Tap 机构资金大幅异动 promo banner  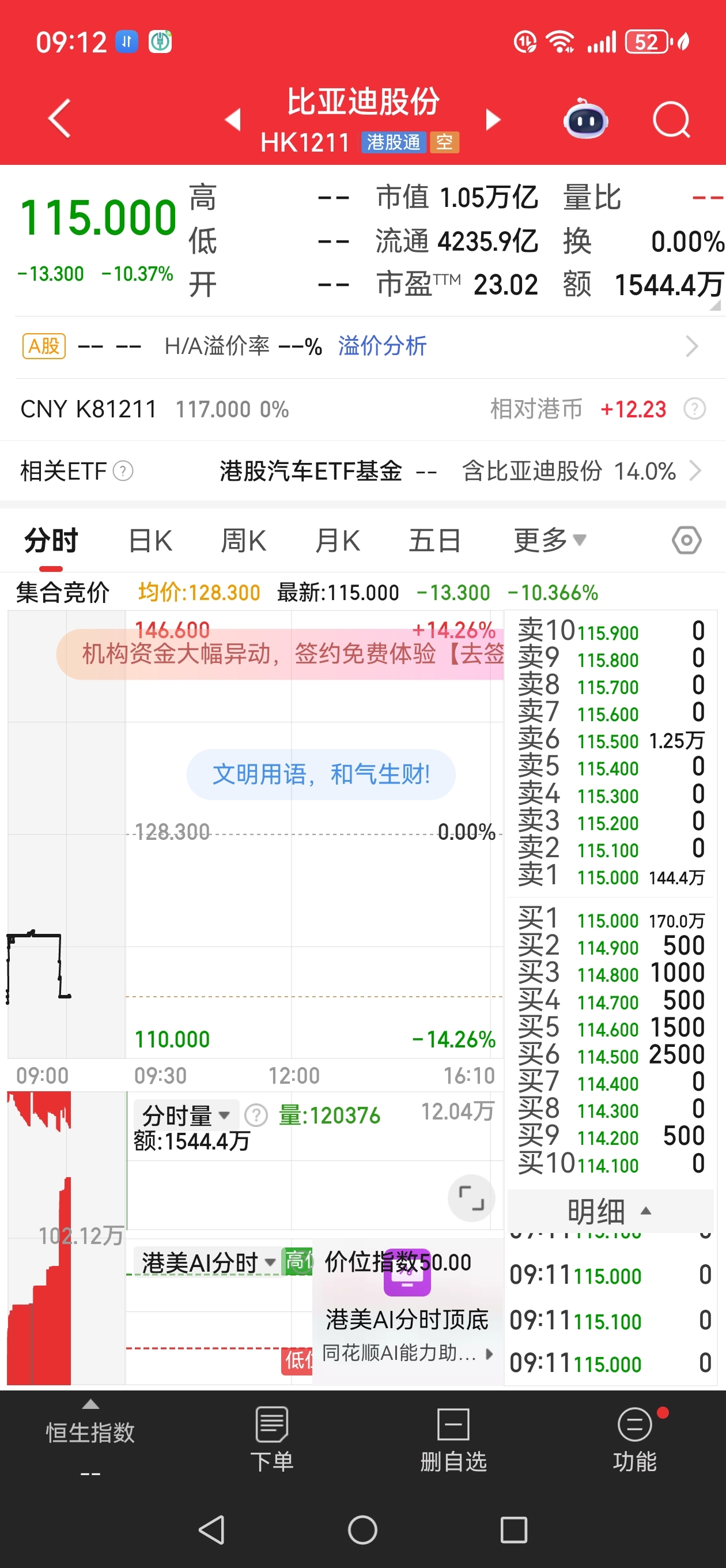[x=280, y=654]
